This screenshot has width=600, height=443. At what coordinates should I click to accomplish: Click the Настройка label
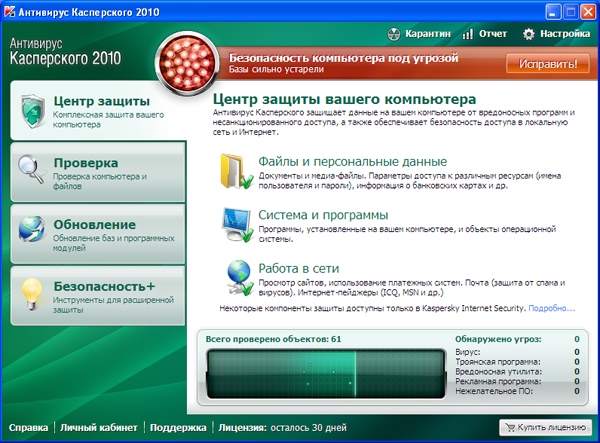565,34
